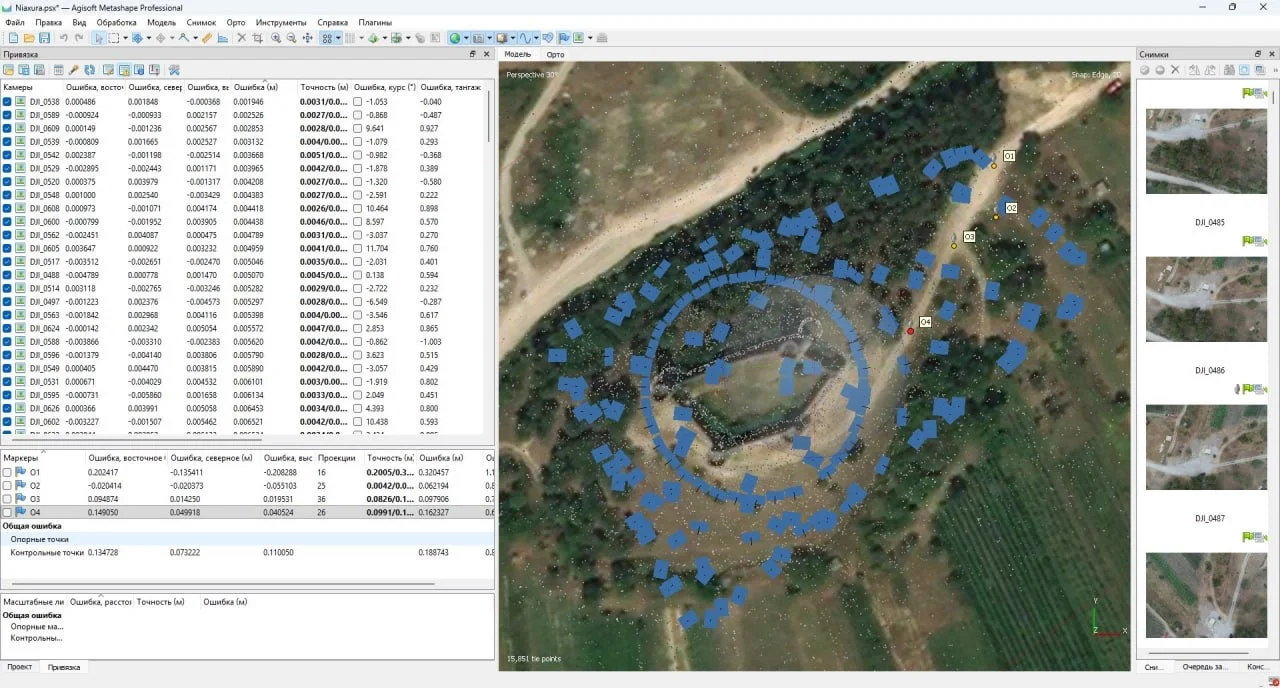
Task: Select the rectangle selection tool
Action: pyautogui.click(x=113, y=38)
